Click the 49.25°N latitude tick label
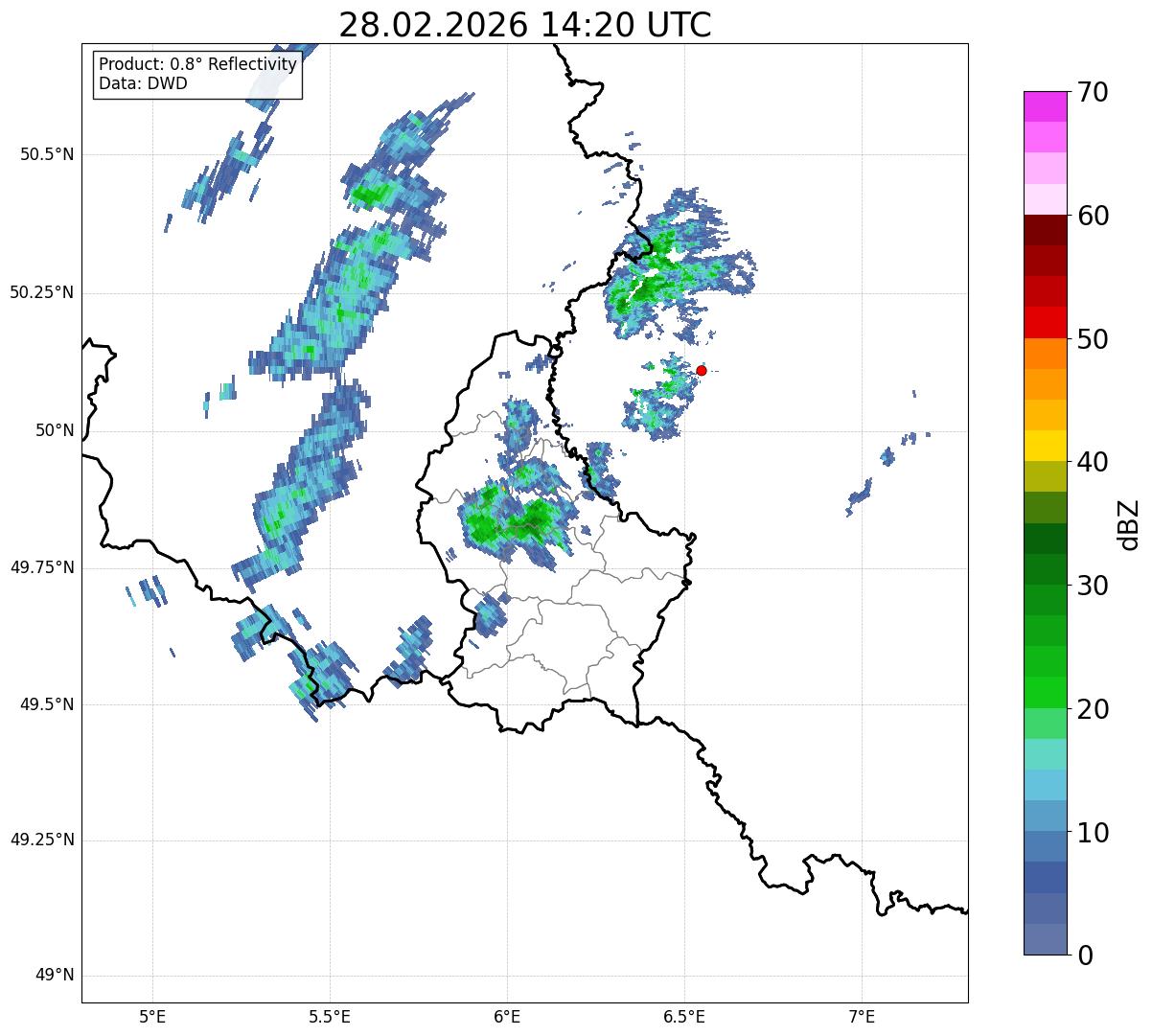Image resolution: width=1152 pixels, height=1036 pixels. (x=42, y=840)
